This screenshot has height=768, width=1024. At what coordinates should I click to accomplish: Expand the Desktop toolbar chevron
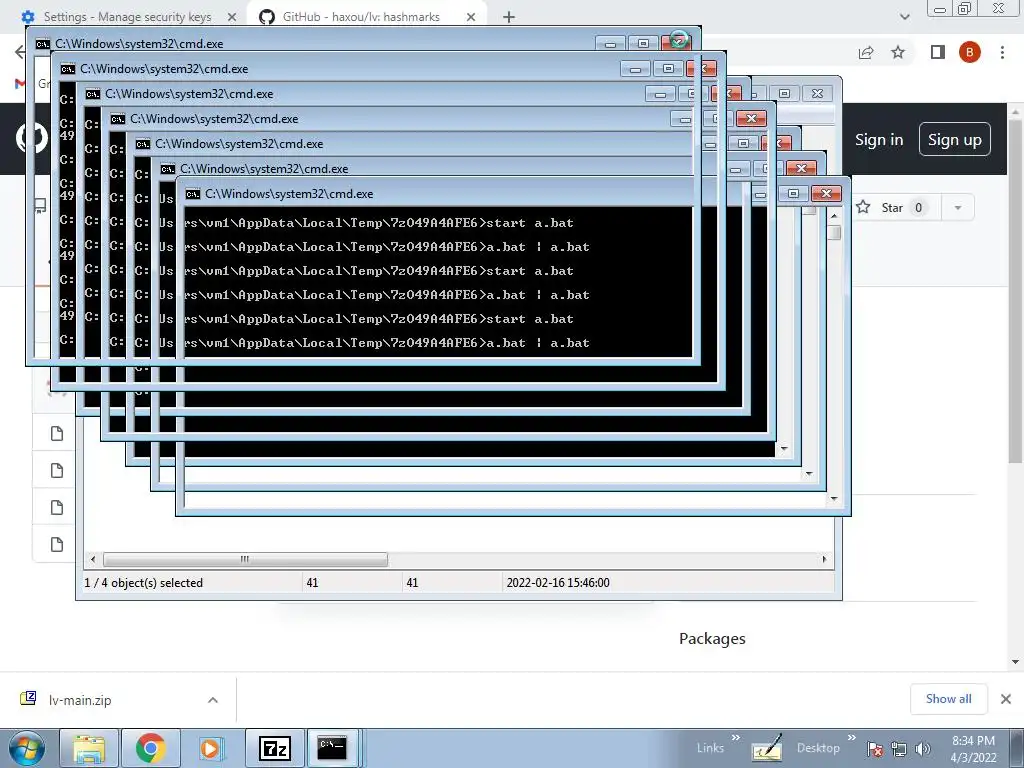(852, 738)
